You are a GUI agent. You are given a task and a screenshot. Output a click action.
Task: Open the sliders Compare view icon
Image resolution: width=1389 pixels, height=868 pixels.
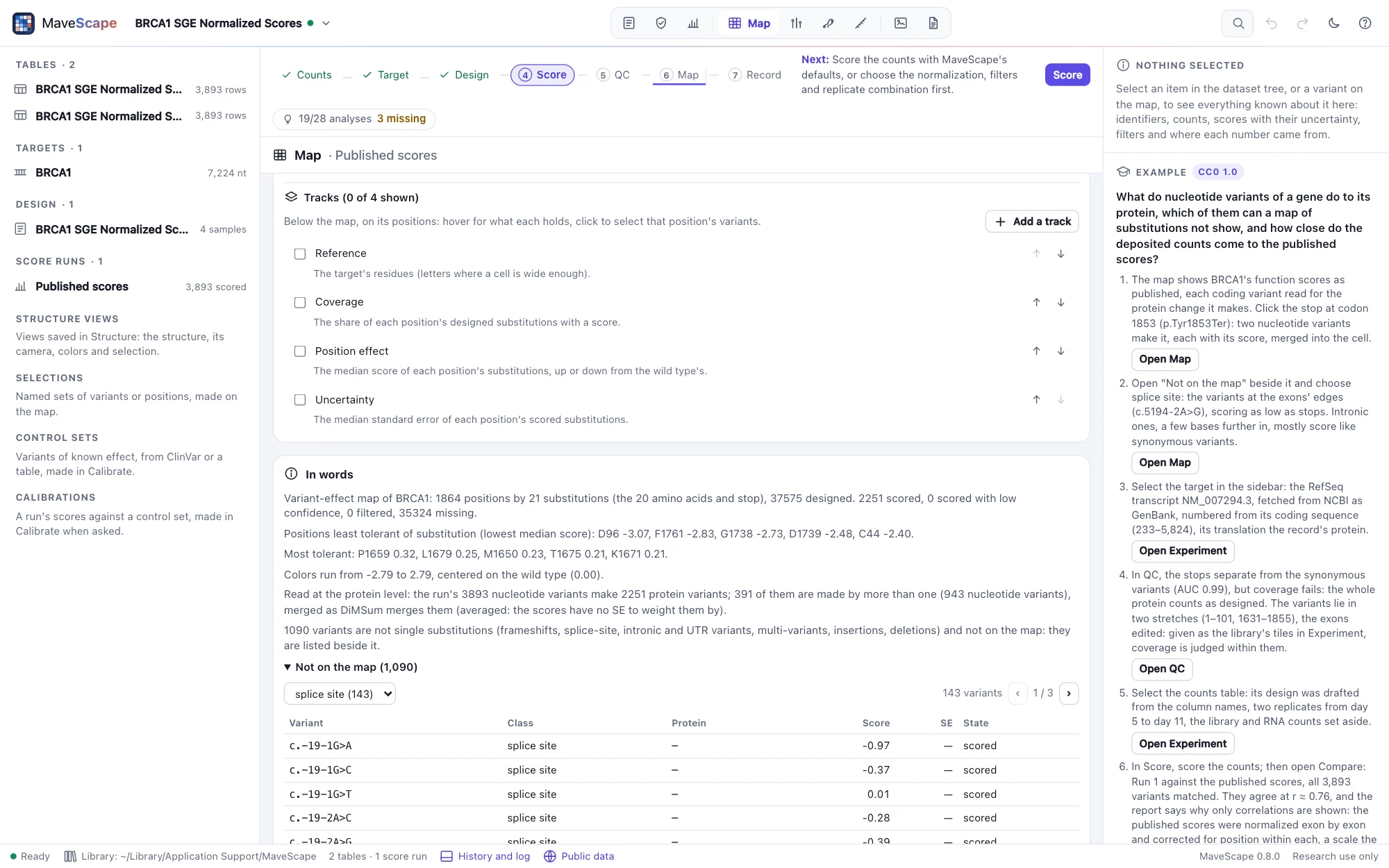pos(796,23)
